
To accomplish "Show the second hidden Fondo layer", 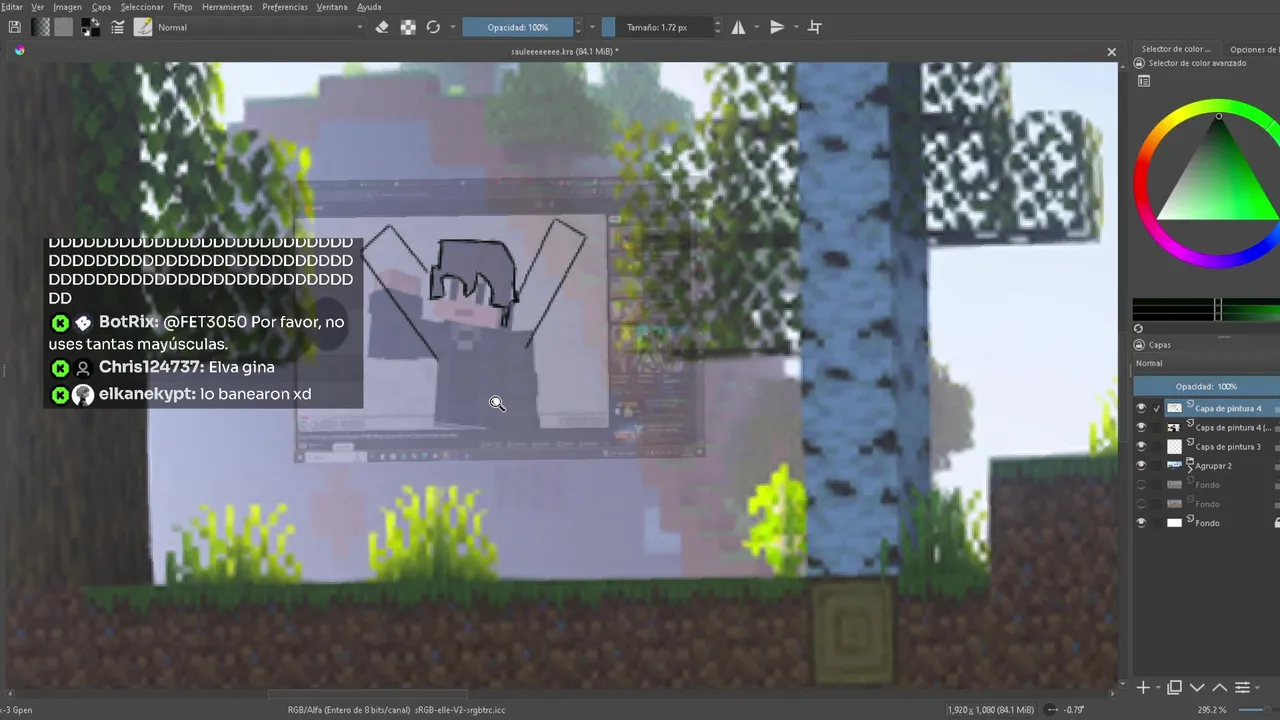I will pos(1141,504).
